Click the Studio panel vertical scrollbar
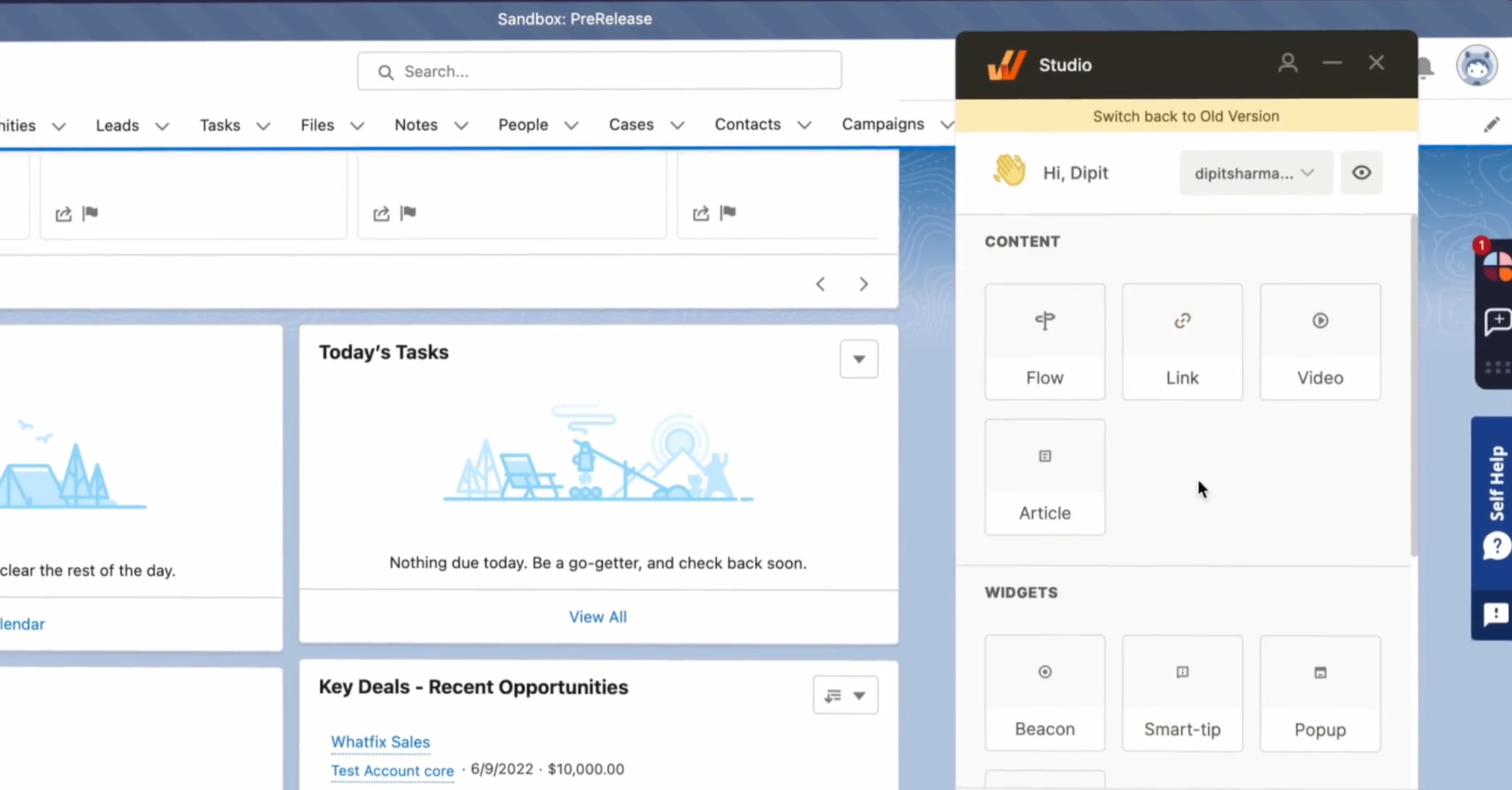Image resolution: width=1512 pixels, height=790 pixels. (1413, 386)
